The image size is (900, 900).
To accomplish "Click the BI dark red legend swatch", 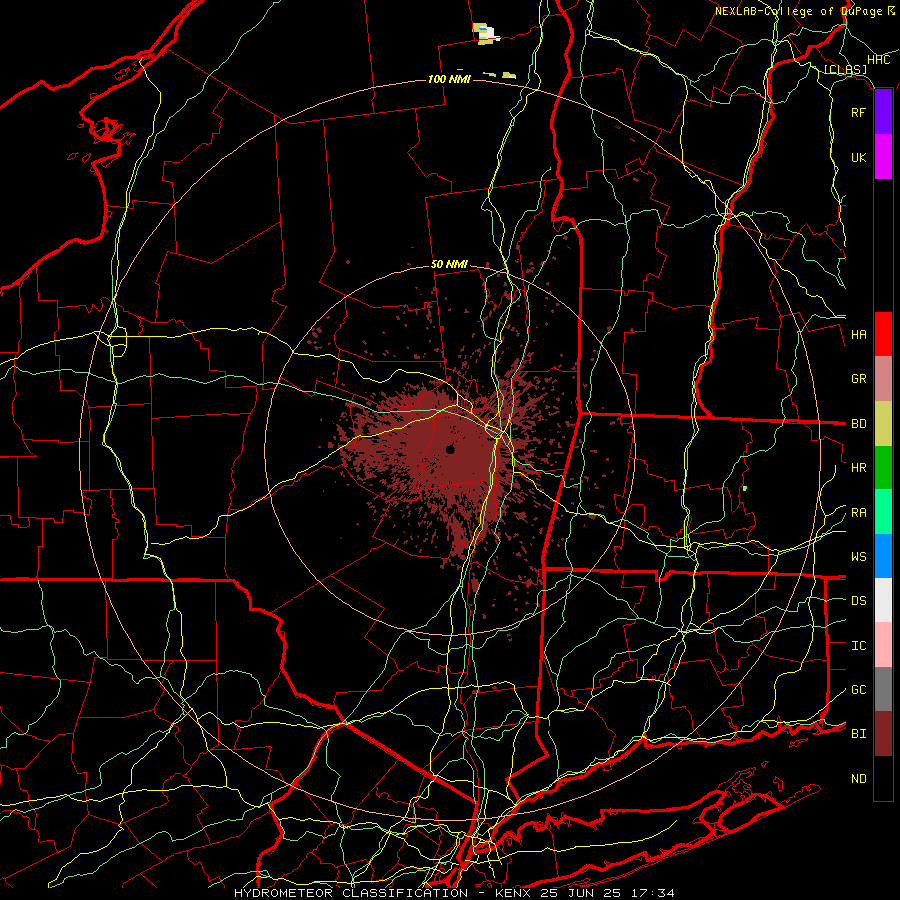I will (883, 734).
